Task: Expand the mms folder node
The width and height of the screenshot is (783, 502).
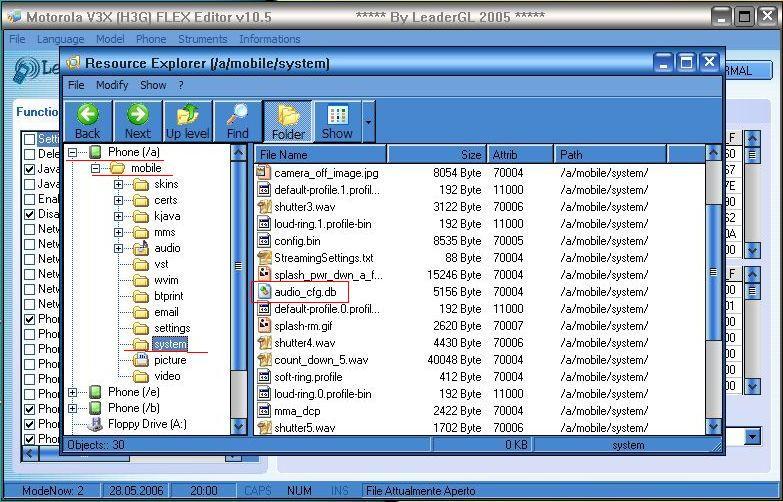Action: pos(118,232)
